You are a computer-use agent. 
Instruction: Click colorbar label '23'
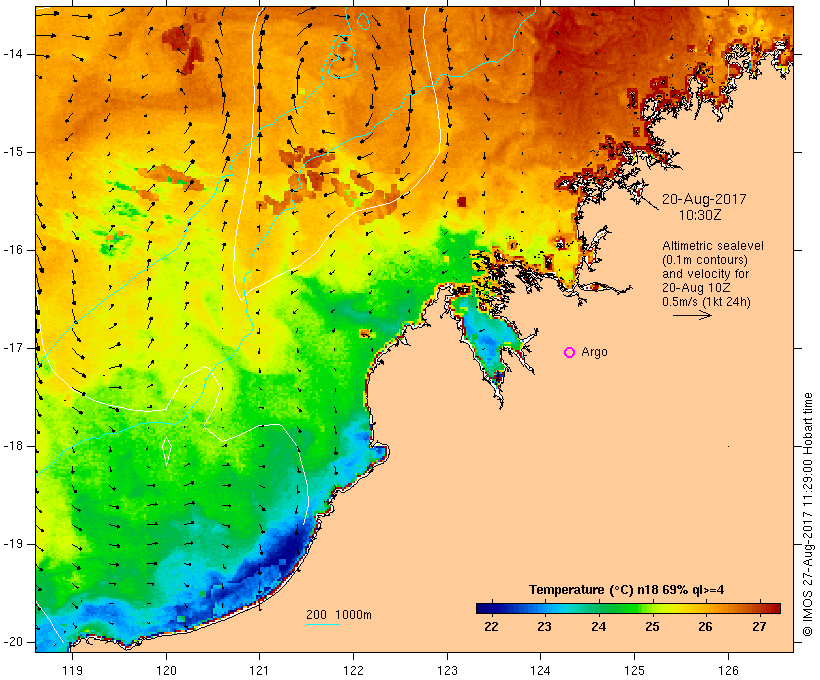544,627
